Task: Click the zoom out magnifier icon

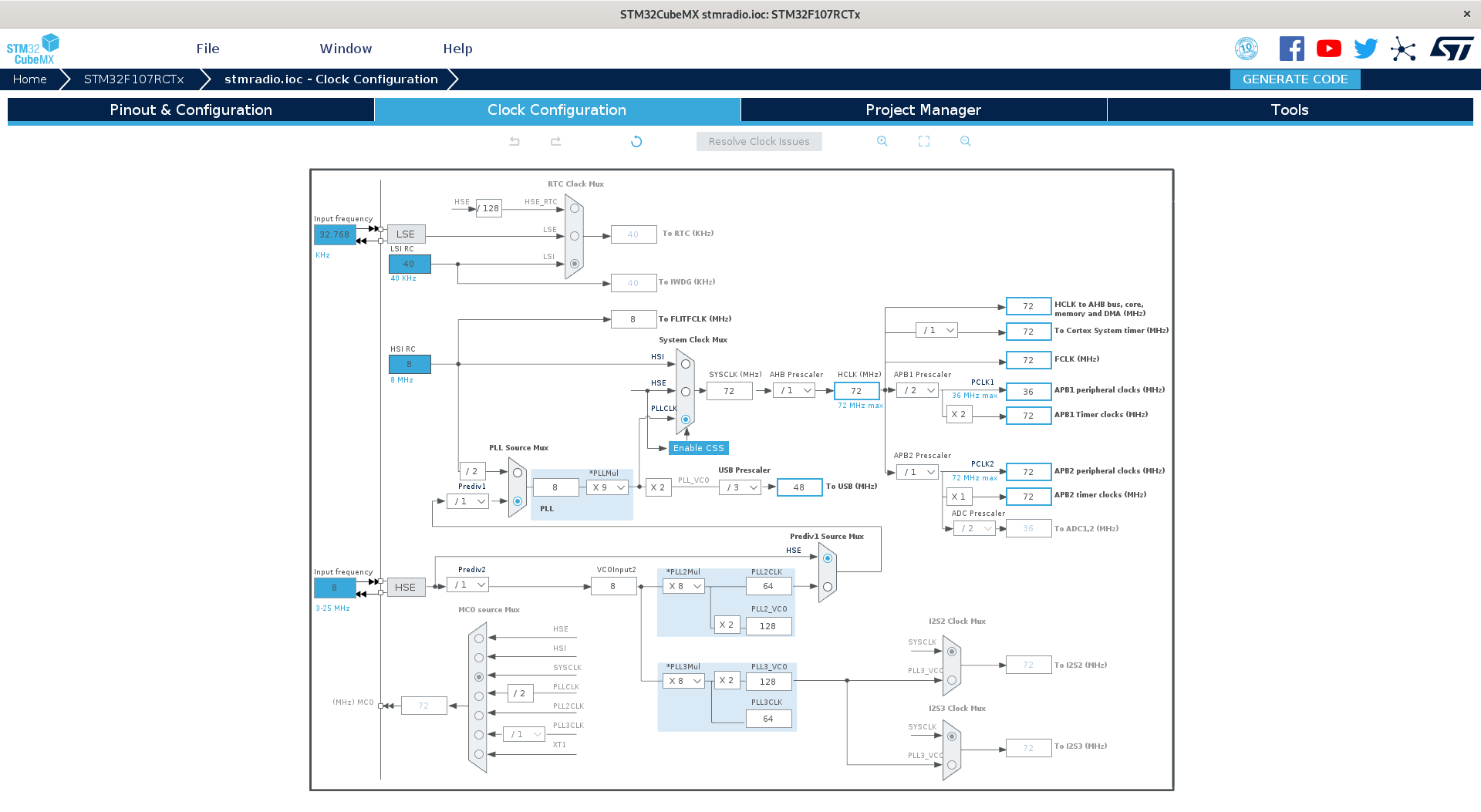Action: [x=966, y=141]
